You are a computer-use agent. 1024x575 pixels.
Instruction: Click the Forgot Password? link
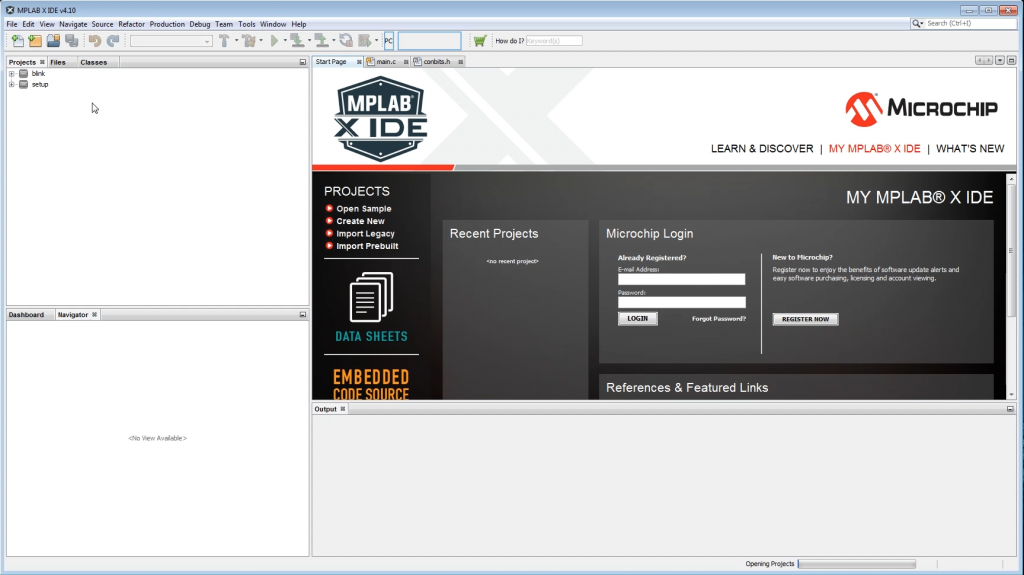click(x=718, y=319)
